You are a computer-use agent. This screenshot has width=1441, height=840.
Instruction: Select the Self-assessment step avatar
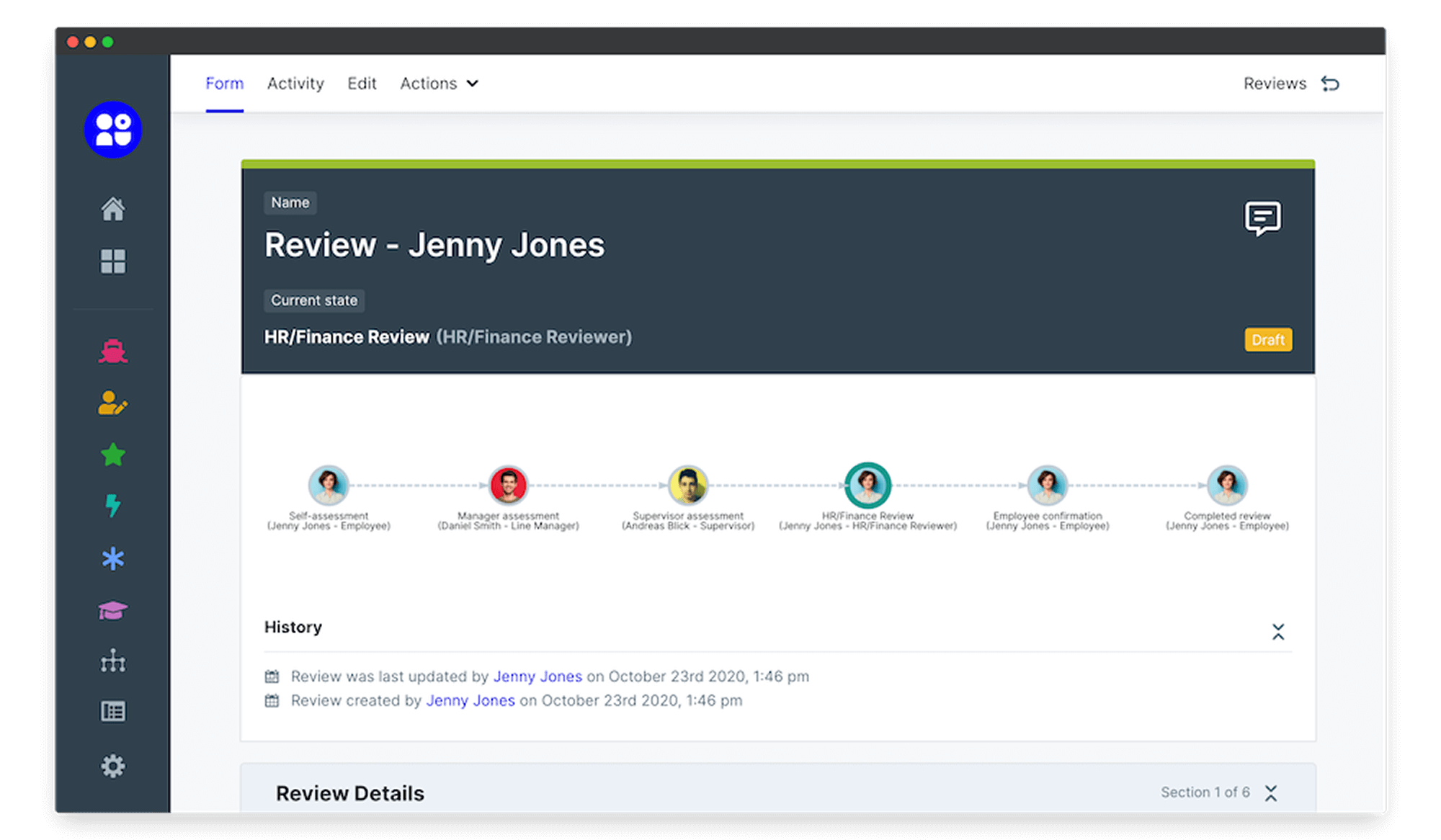coord(329,485)
